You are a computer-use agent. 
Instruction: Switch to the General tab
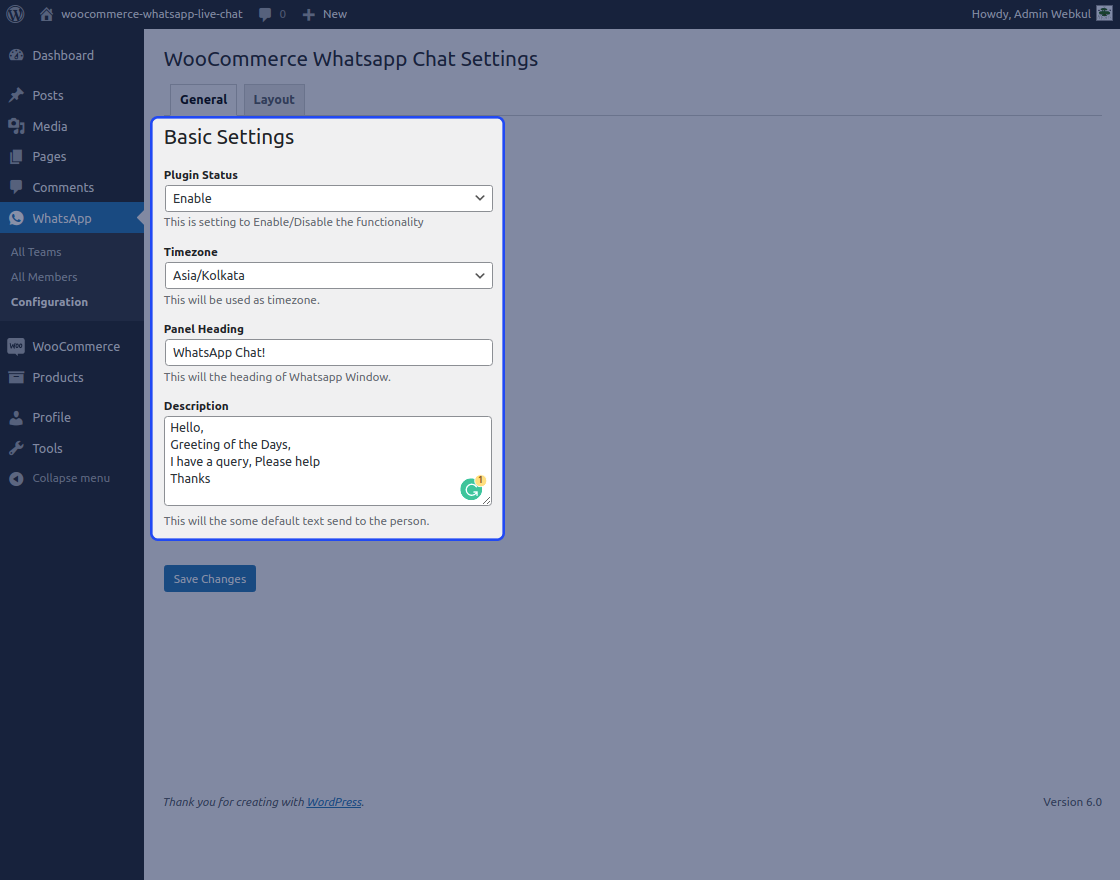(x=204, y=99)
